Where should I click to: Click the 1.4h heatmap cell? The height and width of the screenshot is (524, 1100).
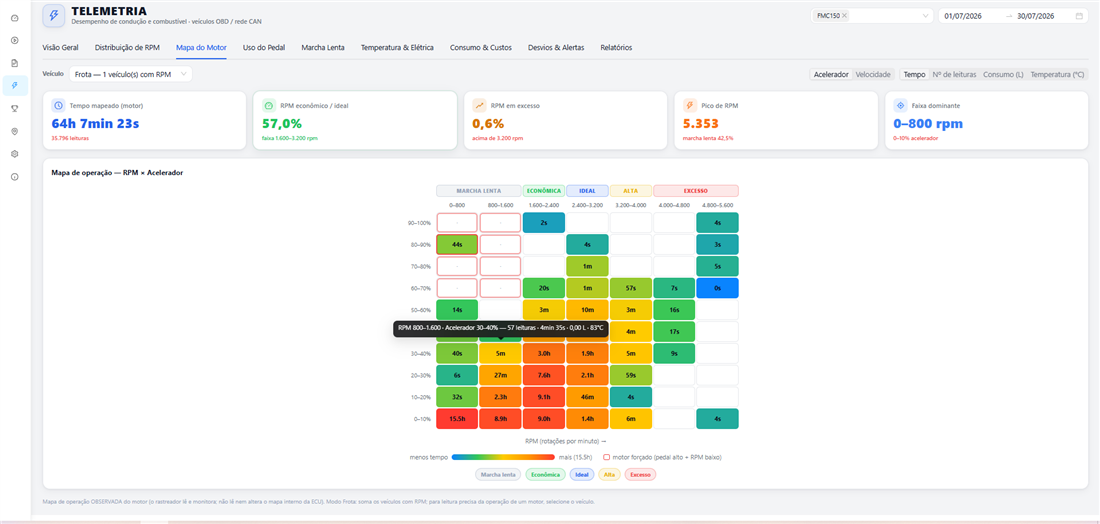[587, 418]
